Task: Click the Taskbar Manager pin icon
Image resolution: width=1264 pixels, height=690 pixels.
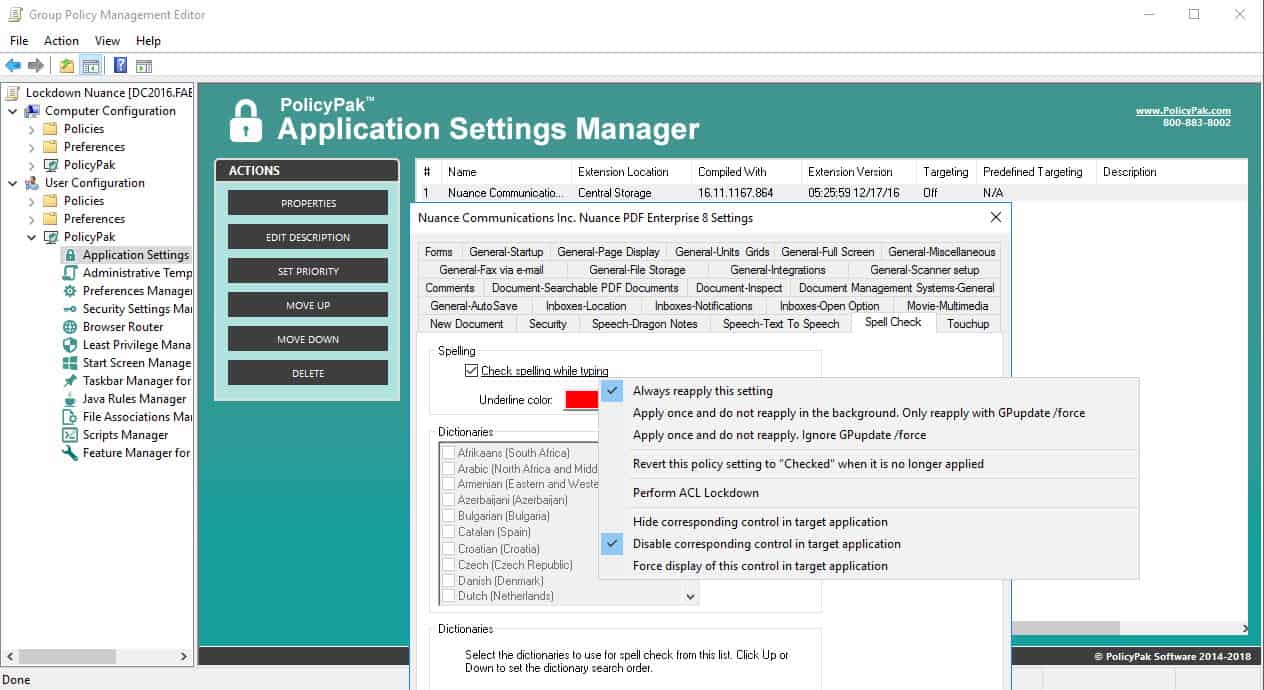Action: coord(70,381)
